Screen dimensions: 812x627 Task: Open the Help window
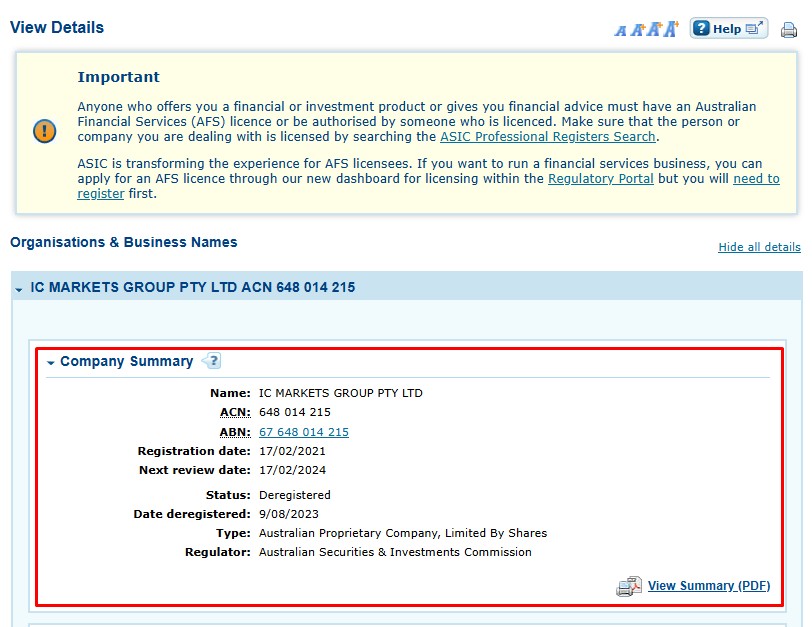click(729, 28)
